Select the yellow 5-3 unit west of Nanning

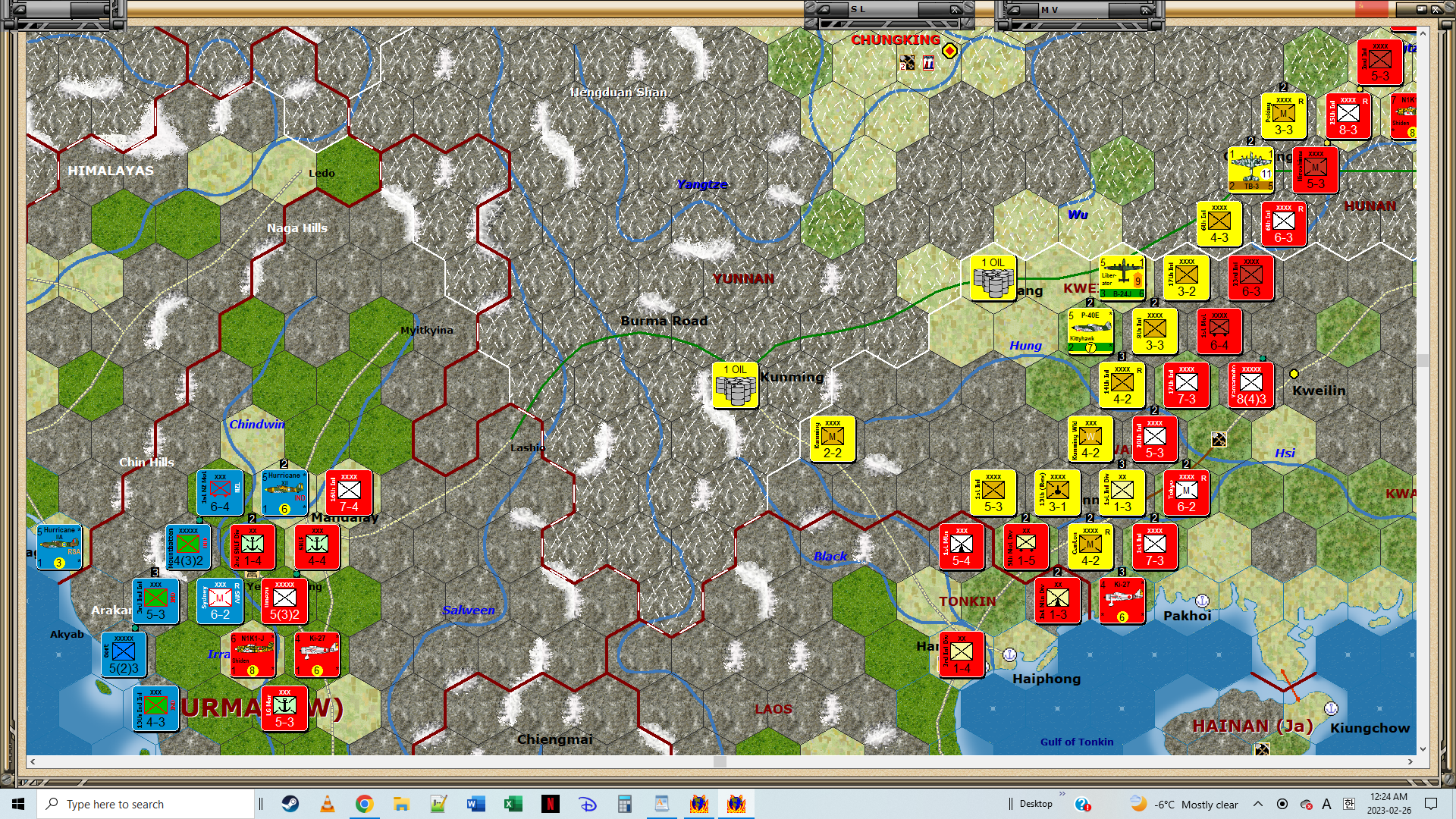[993, 493]
